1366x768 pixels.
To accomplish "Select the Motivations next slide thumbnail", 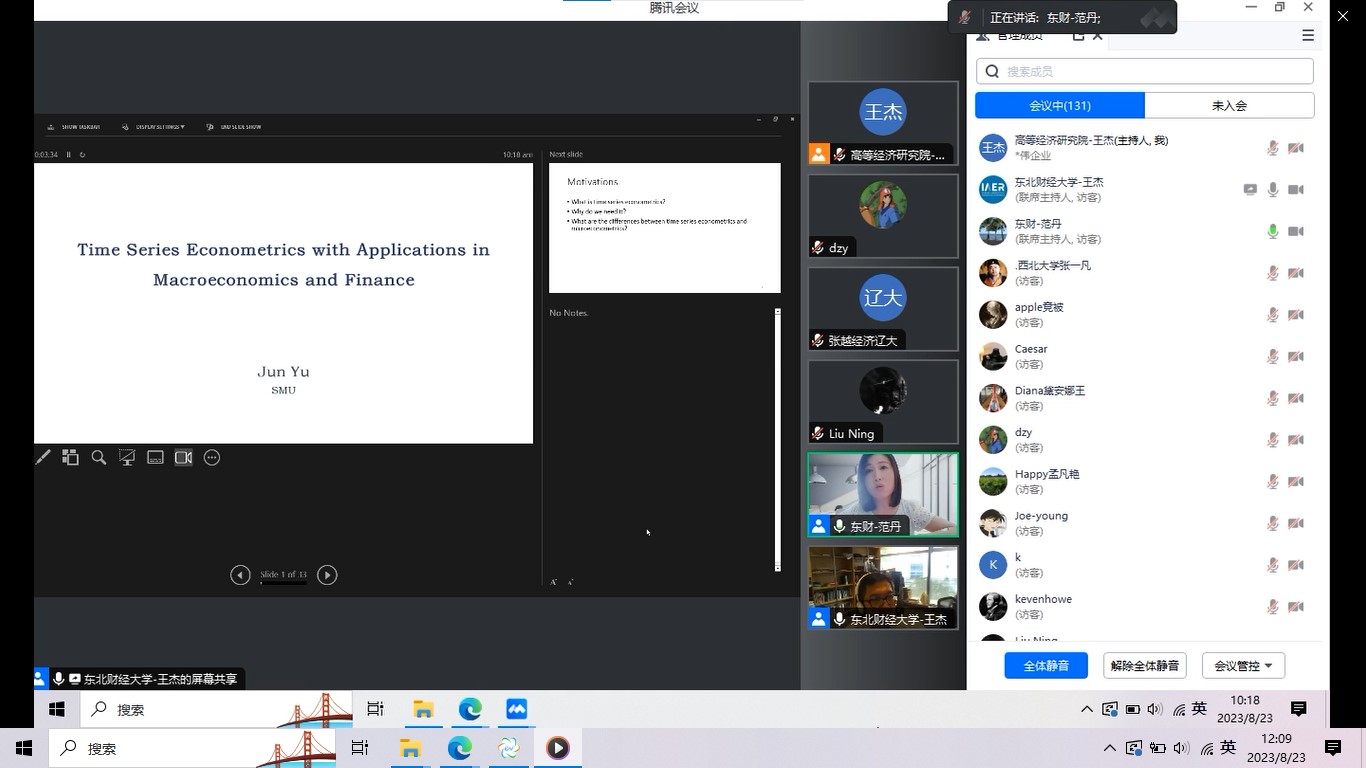I will click(x=665, y=228).
